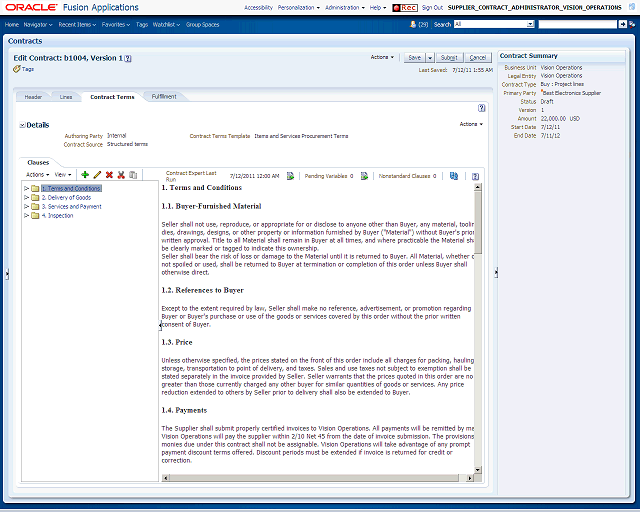Screen dimensions: 640x512
Task: Open the Accessibility link
Action: click(x=258, y=7)
